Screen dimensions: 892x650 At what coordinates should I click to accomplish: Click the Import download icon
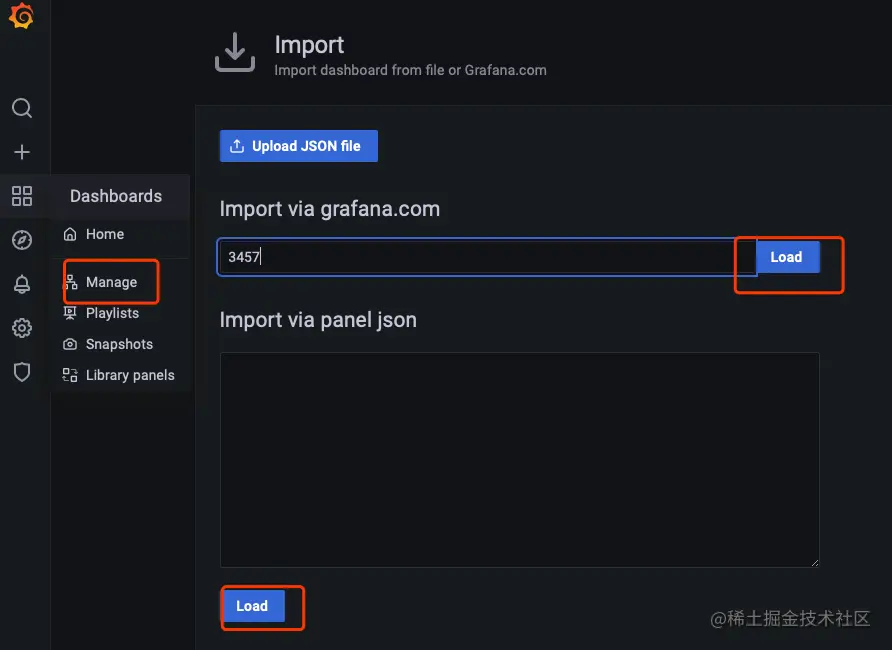tap(234, 52)
